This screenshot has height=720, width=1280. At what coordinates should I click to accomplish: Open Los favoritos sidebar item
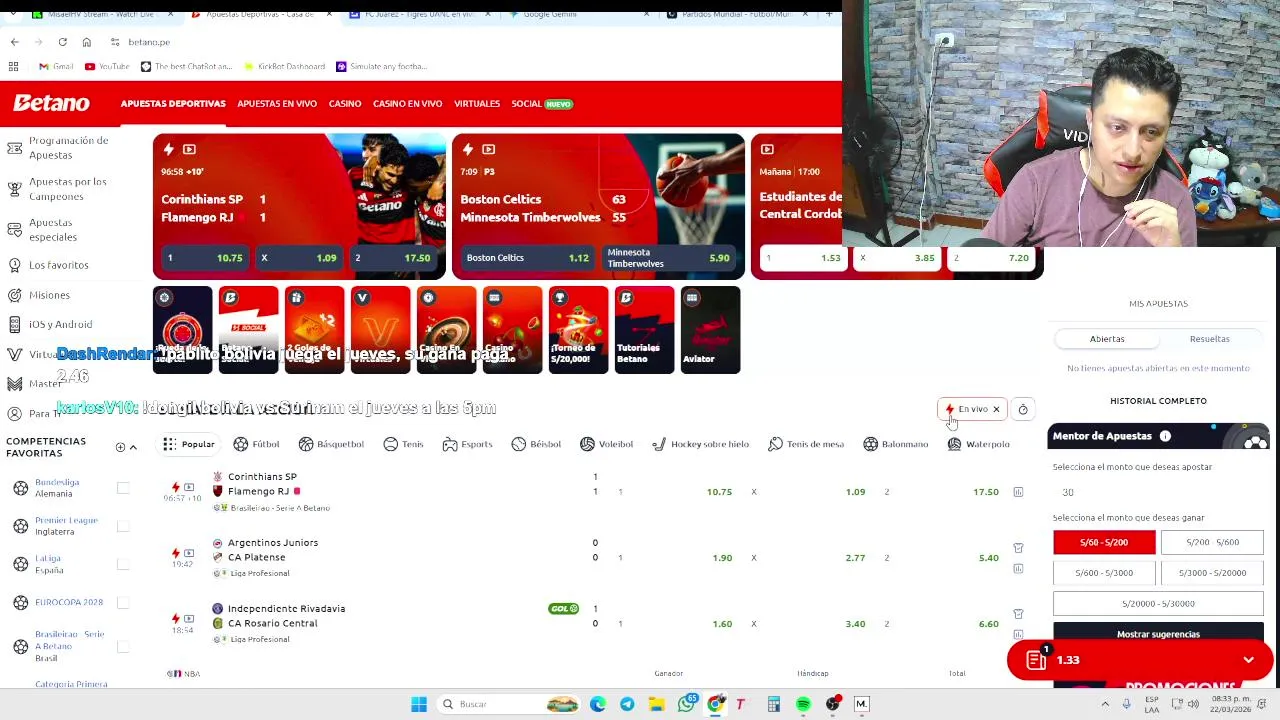point(58,265)
